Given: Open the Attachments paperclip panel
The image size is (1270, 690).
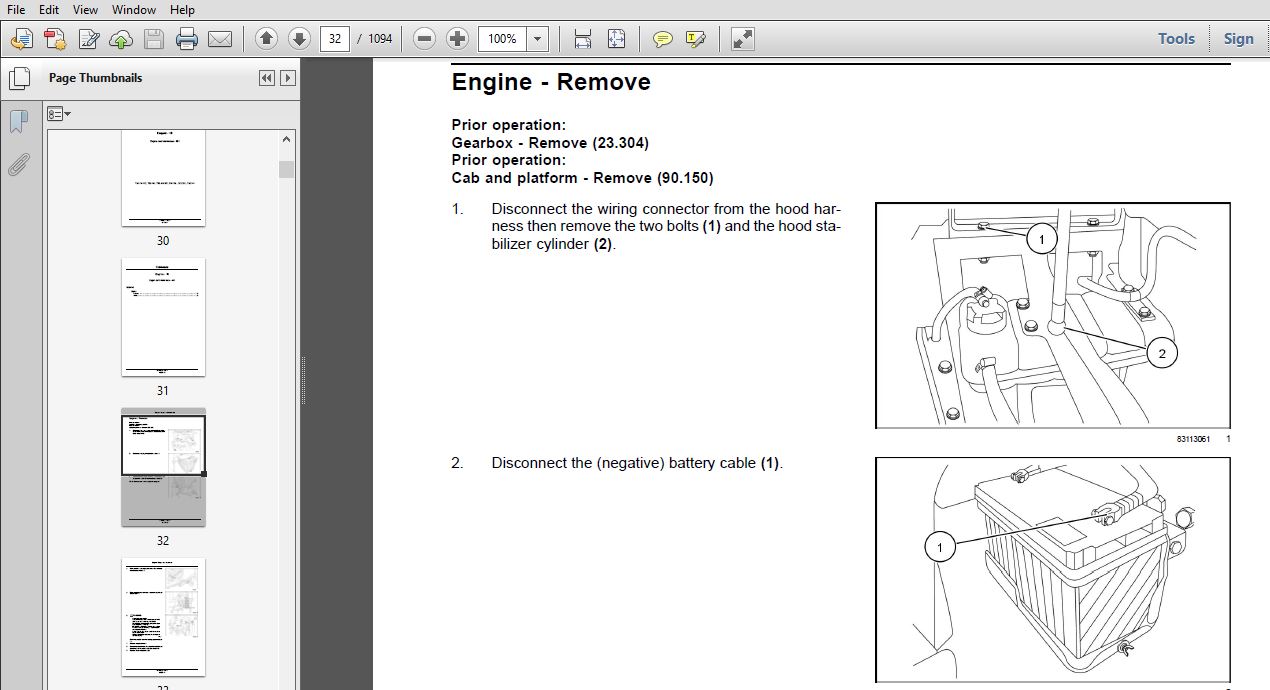Looking at the screenshot, I should pyautogui.click(x=19, y=165).
